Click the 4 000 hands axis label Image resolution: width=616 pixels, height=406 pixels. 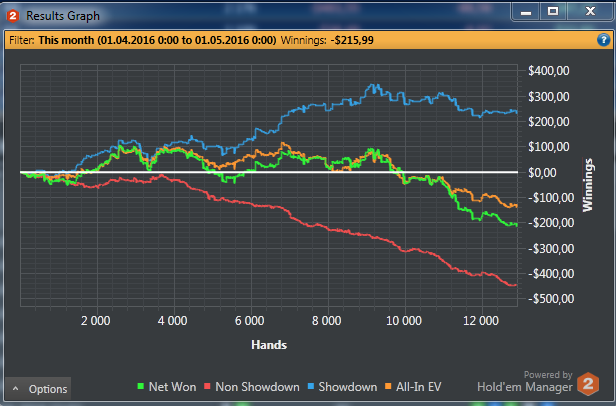pyautogui.click(x=172, y=321)
